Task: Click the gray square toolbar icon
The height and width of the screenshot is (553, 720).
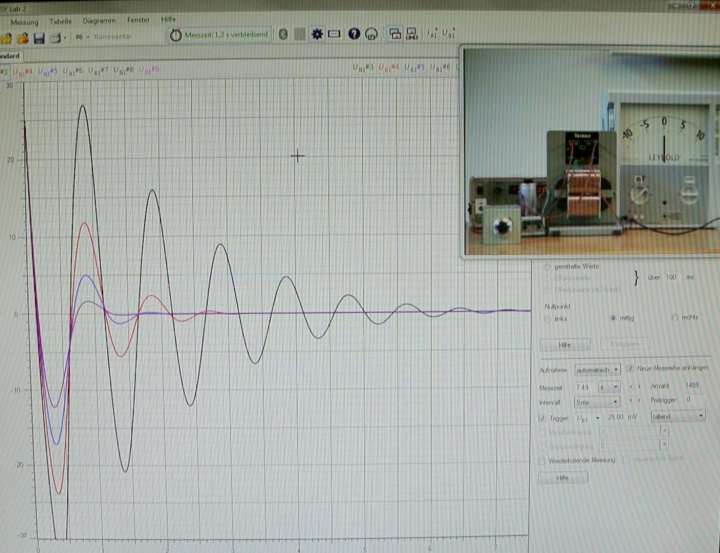Action: coord(300,34)
